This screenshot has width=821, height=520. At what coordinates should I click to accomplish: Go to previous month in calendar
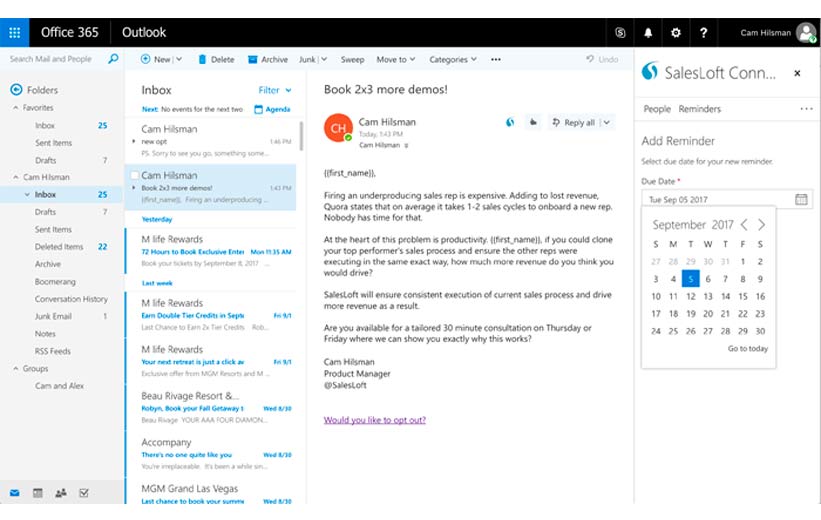click(744, 225)
